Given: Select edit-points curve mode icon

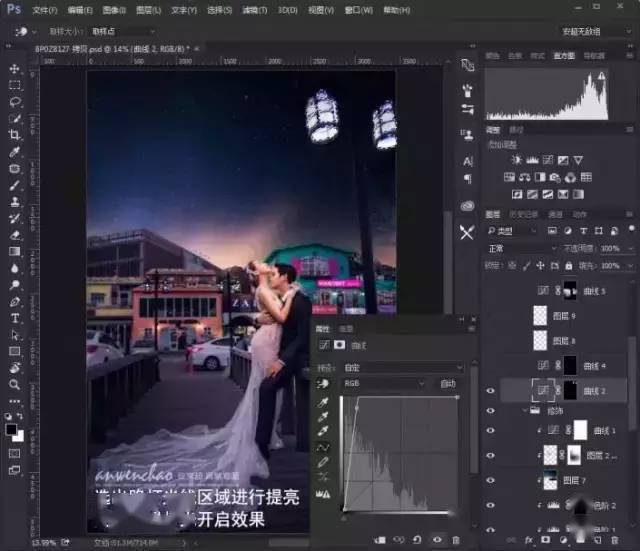Looking at the screenshot, I should pyautogui.click(x=323, y=448).
